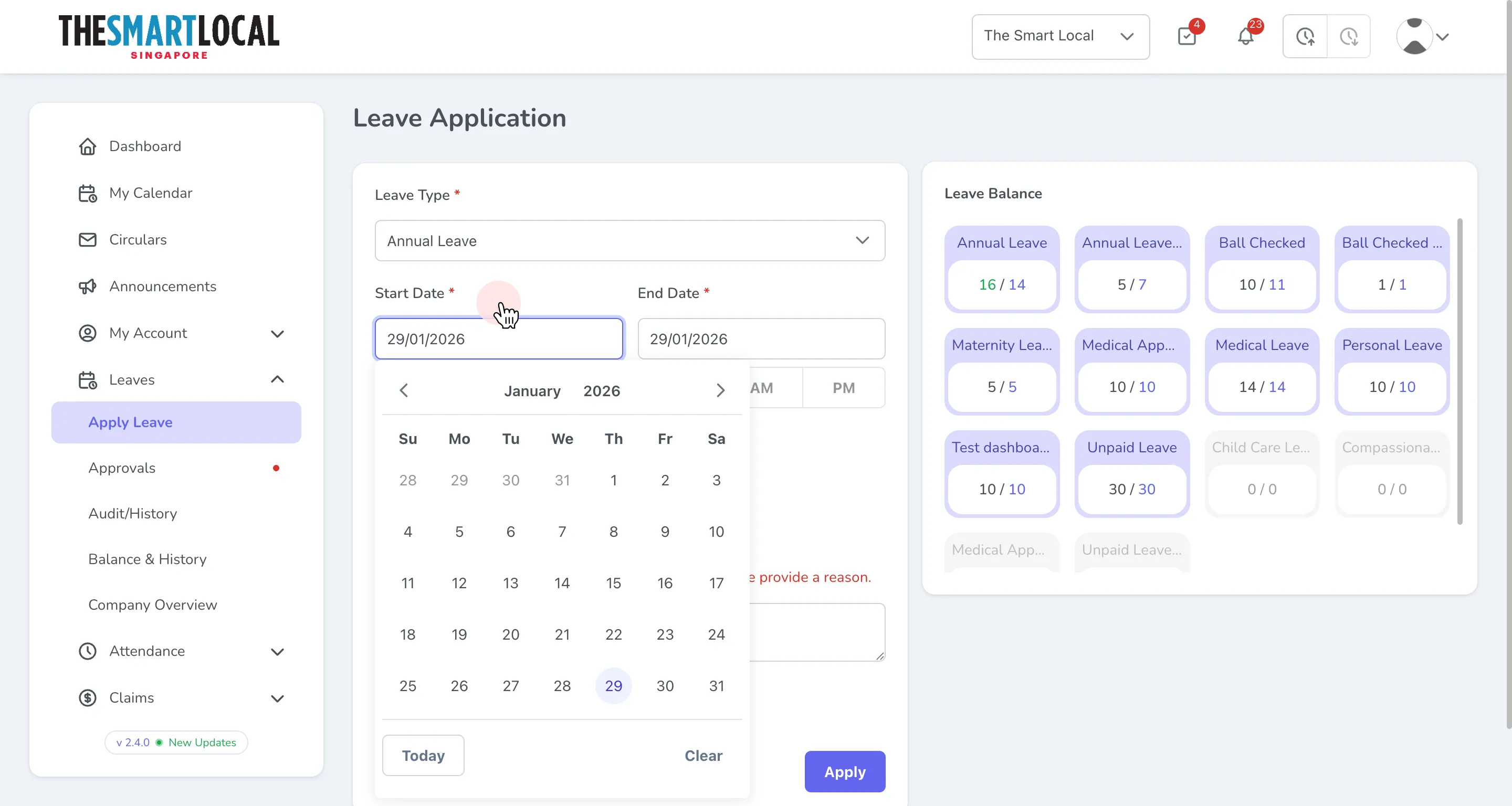Image resolution: width=1512 pixels, height=806 pixels.
Task: Open Apply Leave menu item
Action: click(176, 422)
